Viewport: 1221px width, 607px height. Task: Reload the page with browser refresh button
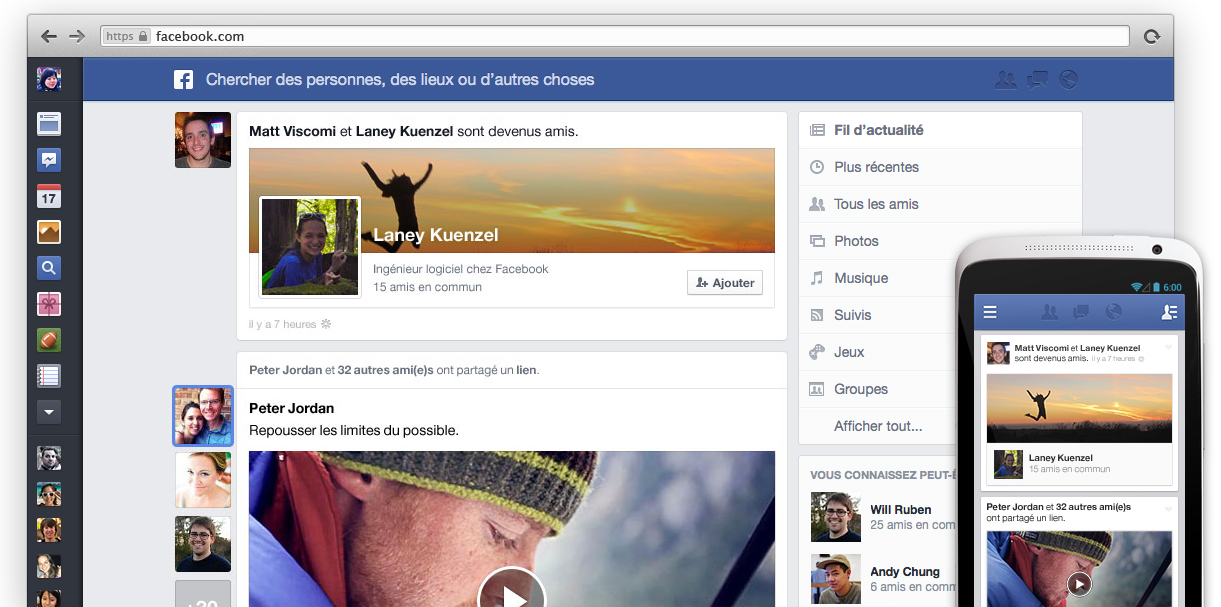[1151, 36]
